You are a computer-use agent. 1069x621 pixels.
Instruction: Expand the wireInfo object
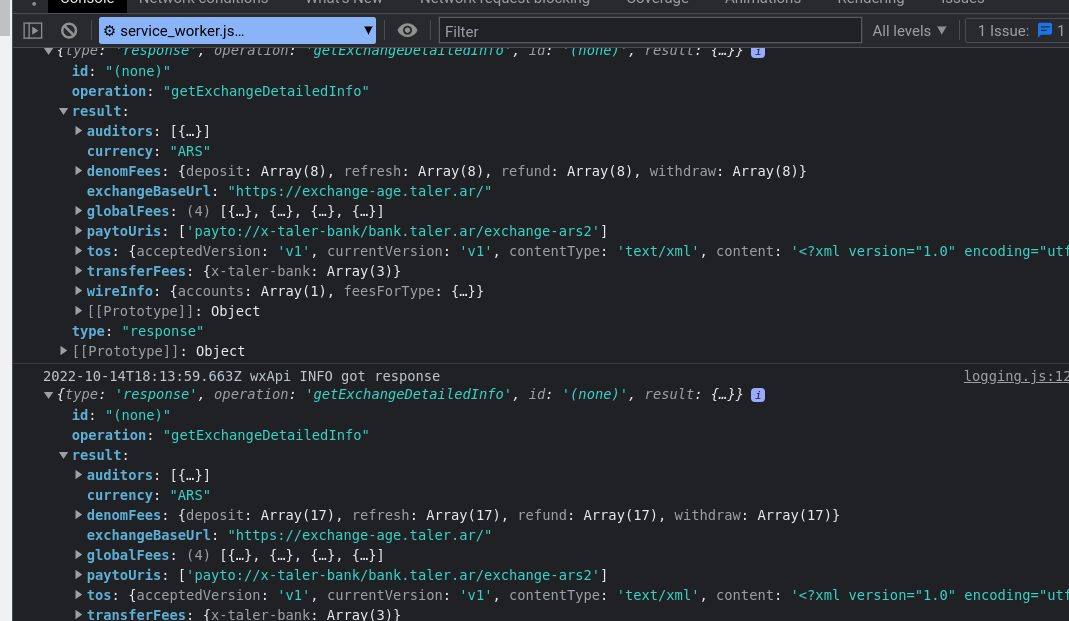[79, 291]
